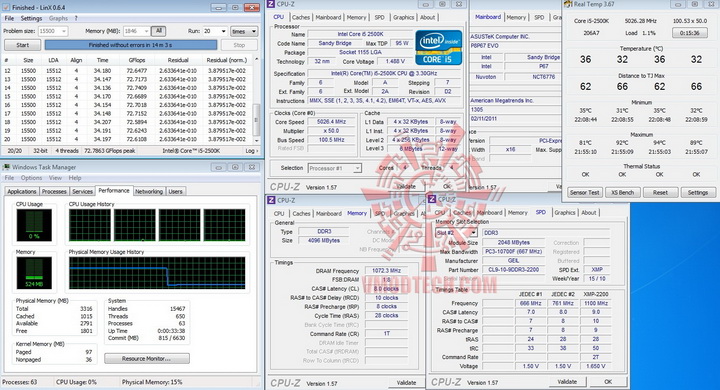Open the Slot #2 memory slot dropdown
The width and height of the screenshot is (720, 390).
[x=456, y=233]
